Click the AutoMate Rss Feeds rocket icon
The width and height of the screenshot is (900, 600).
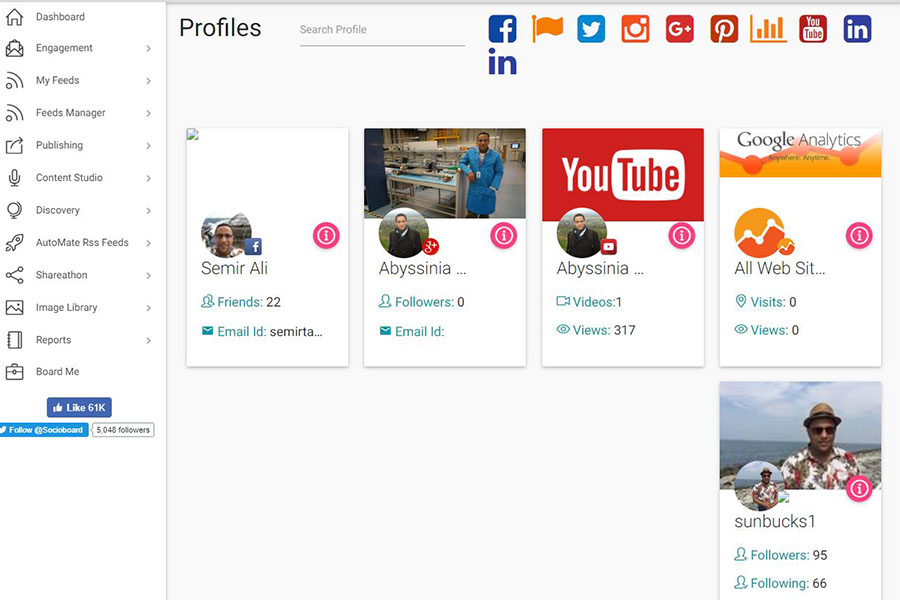[x=14, y=243]
